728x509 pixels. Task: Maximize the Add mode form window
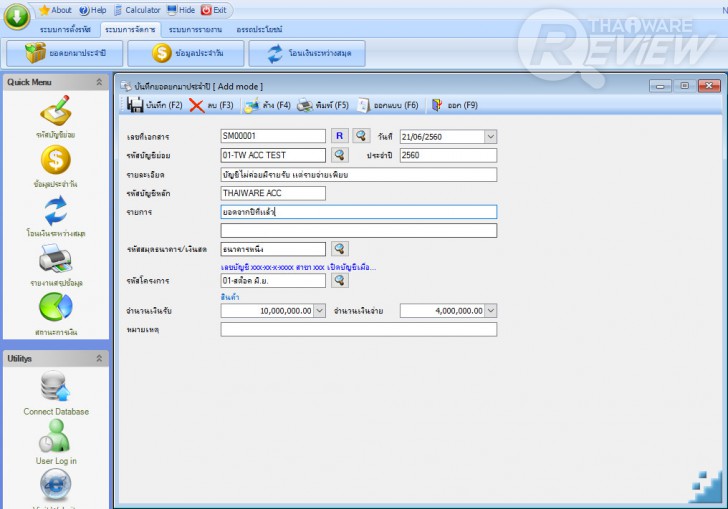[684, 86]
